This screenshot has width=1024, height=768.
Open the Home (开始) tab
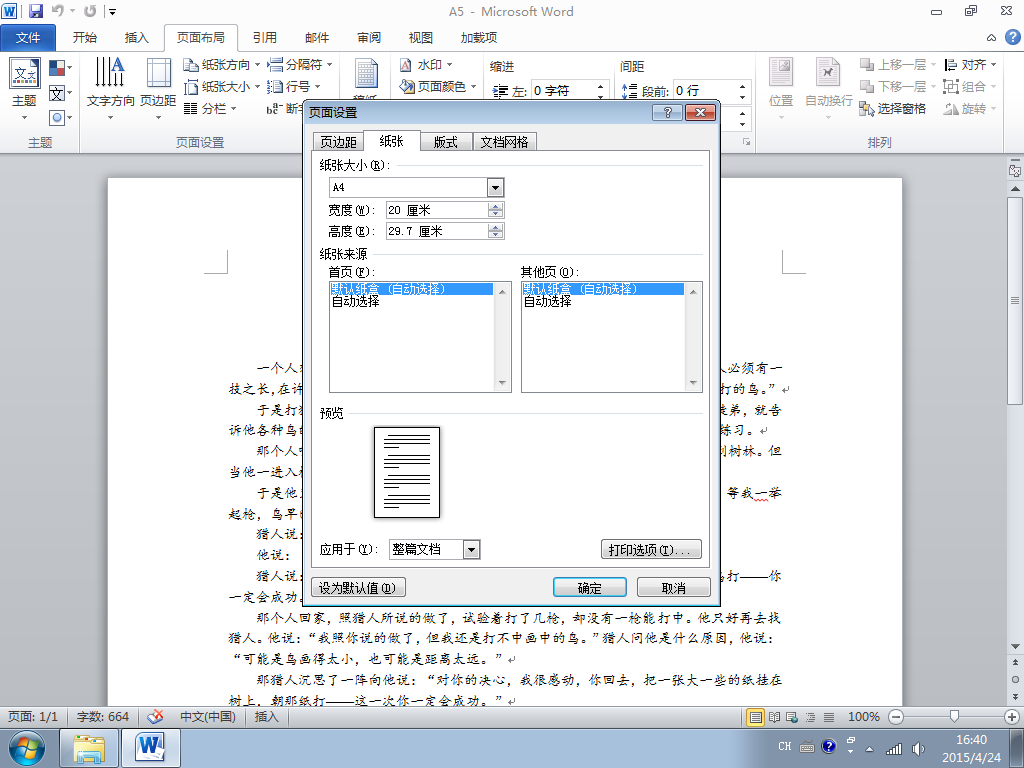(x=85, y=38)
